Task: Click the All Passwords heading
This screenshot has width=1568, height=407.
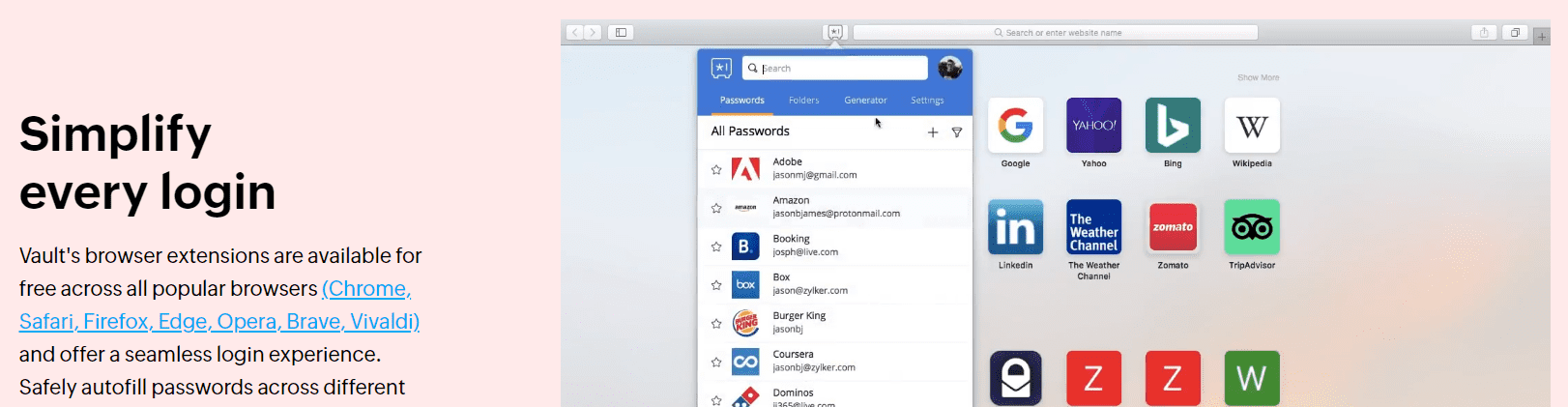Action: [750, 131]
